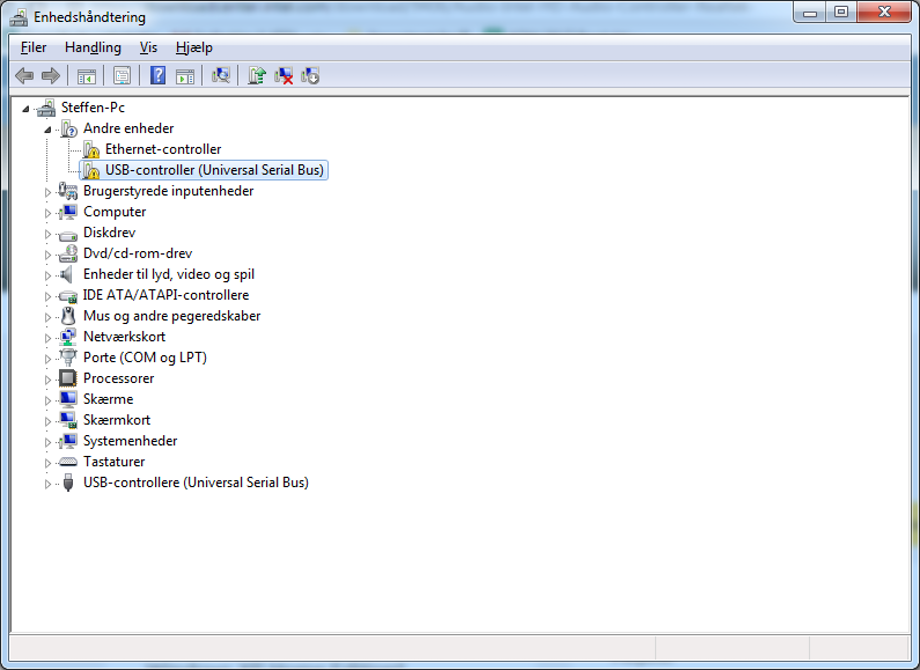
Task: Toggle the console tree visibility icon
Action: [86, 75]
